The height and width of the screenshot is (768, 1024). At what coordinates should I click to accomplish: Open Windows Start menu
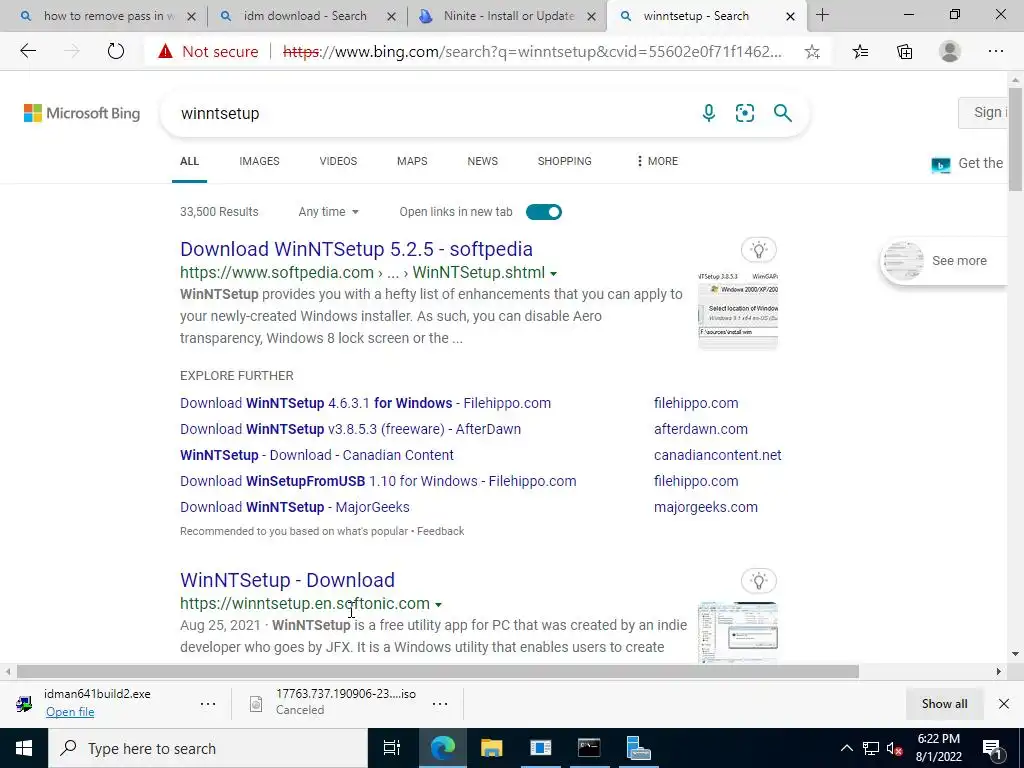(x=24, y=748)
